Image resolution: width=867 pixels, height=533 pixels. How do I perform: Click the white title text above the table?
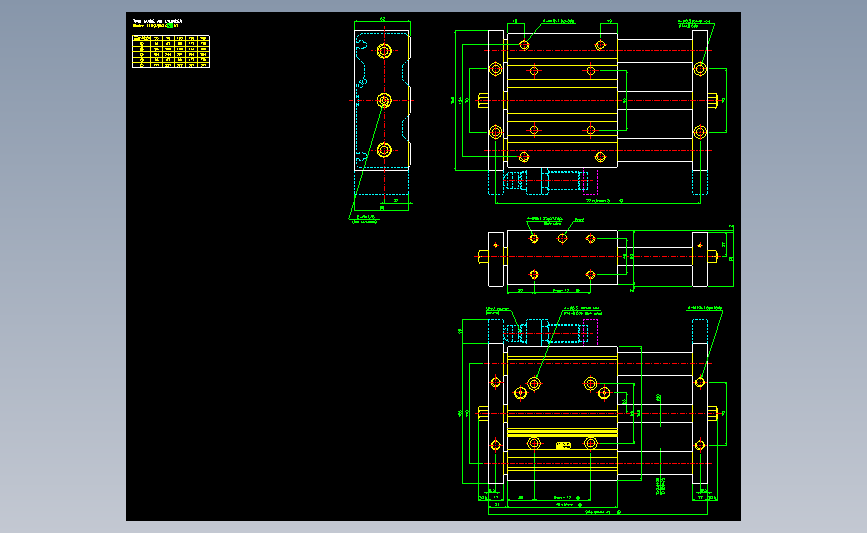click(x=158, y=21)
